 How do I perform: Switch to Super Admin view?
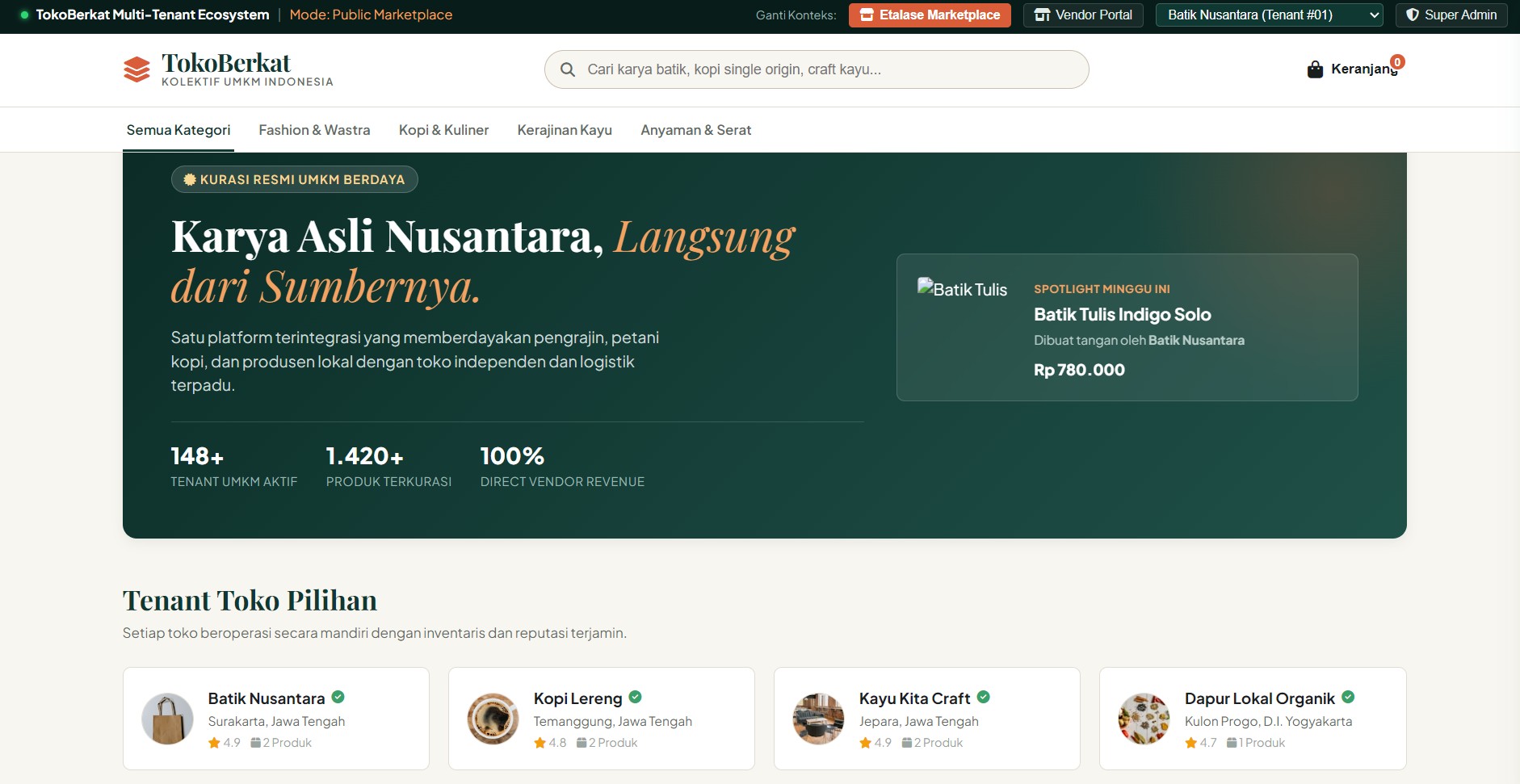tap(1451, 15)
